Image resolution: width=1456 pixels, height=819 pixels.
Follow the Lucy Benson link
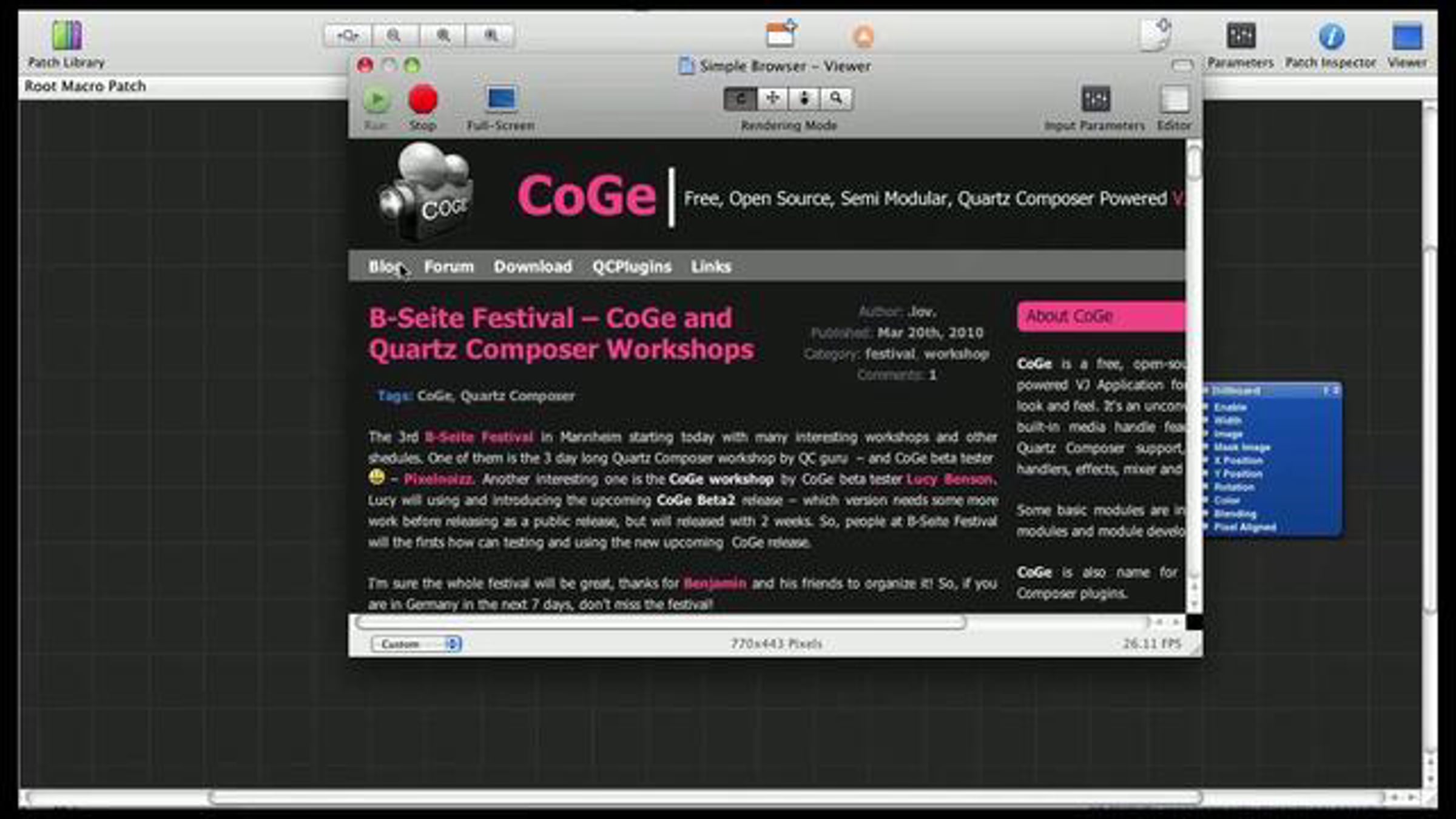click(951, 479)
